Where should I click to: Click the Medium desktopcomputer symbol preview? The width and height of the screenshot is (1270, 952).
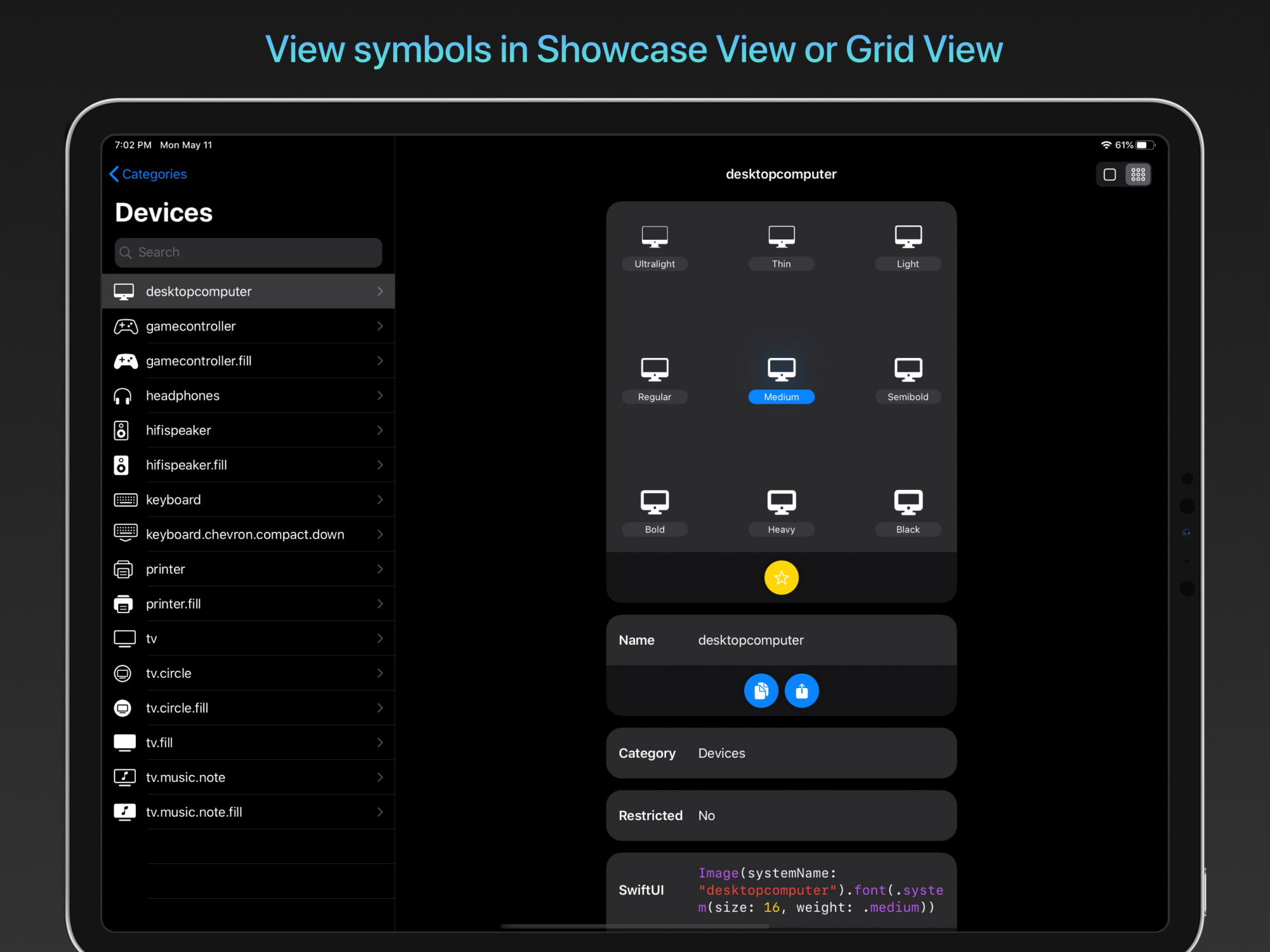click(781, 369)
